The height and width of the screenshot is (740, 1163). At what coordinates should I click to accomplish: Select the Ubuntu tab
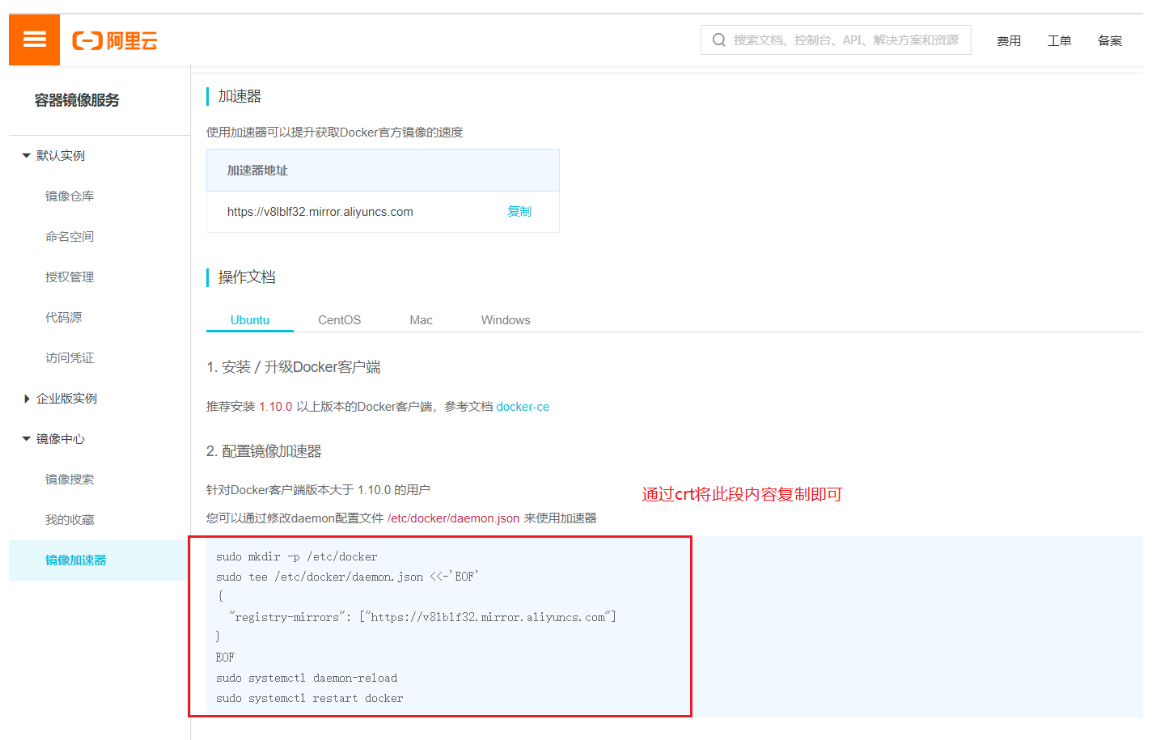tap(249, 319)
